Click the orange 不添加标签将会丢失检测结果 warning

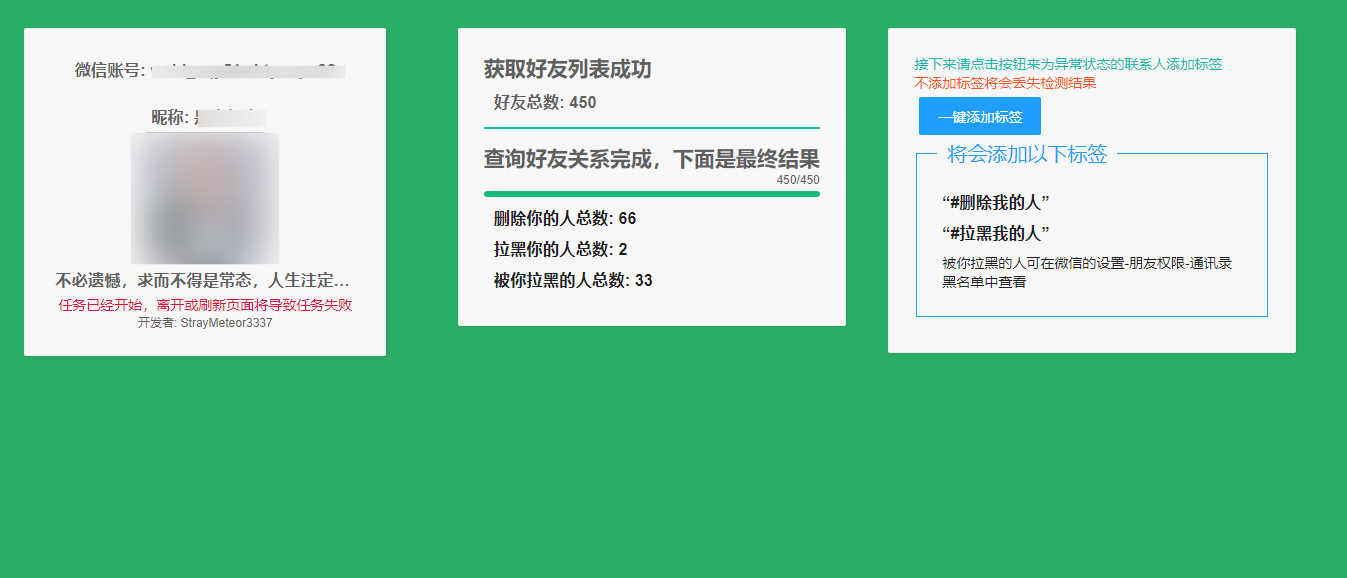coord(1005,83)
